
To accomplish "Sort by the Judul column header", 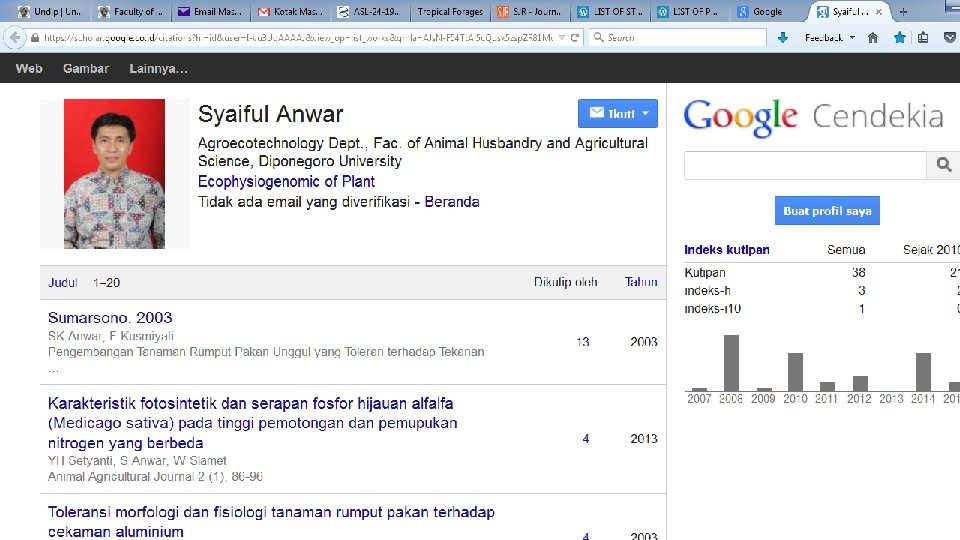I will point(62,283).
